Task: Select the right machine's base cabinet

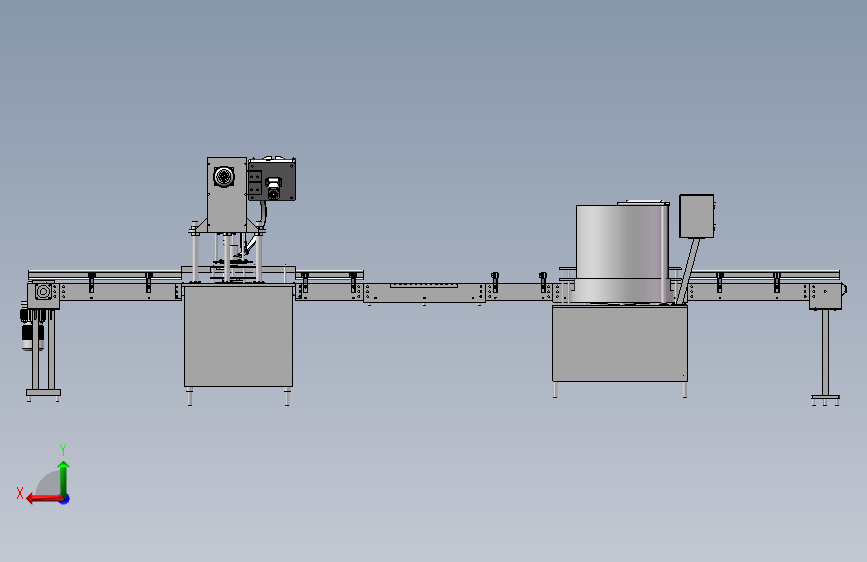Action: [x=619, y=343]
